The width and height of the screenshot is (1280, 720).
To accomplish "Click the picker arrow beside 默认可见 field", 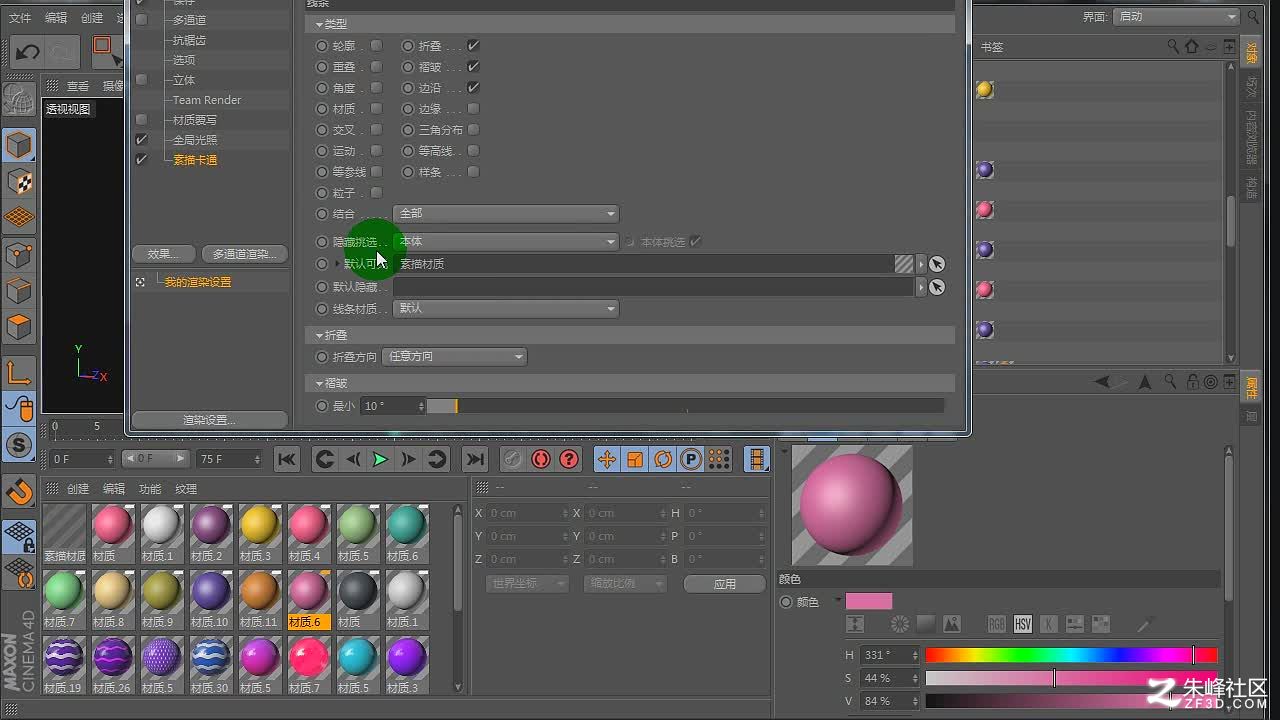I will coord(937,264).
